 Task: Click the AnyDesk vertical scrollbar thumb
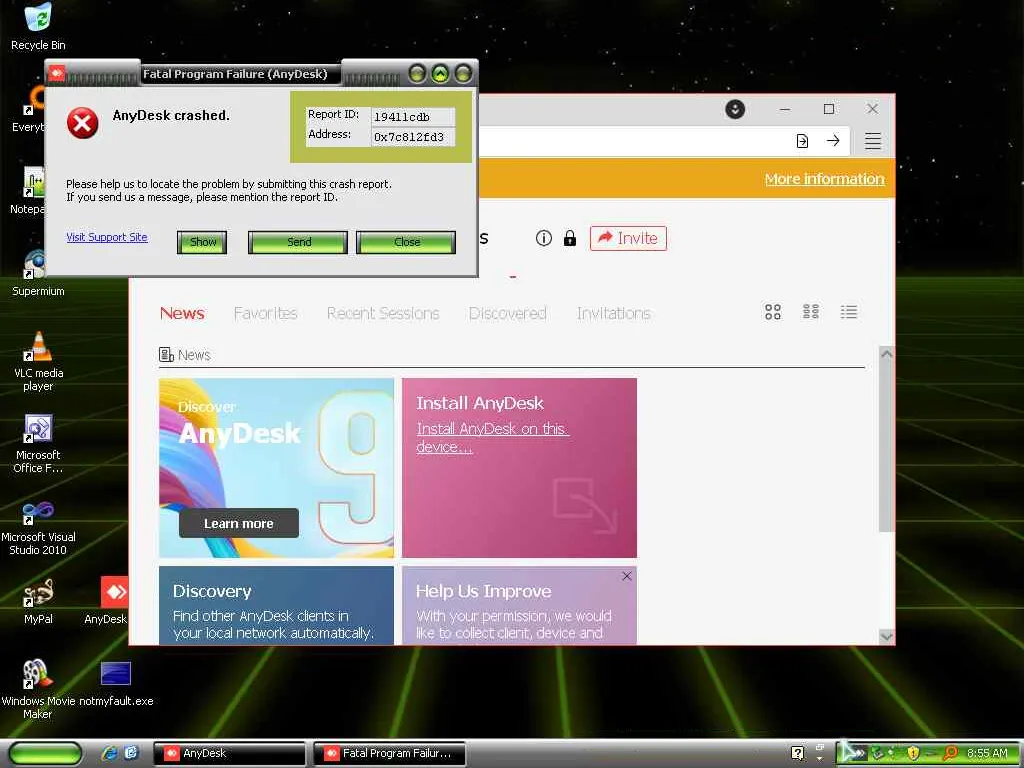[x=886, y=446]
